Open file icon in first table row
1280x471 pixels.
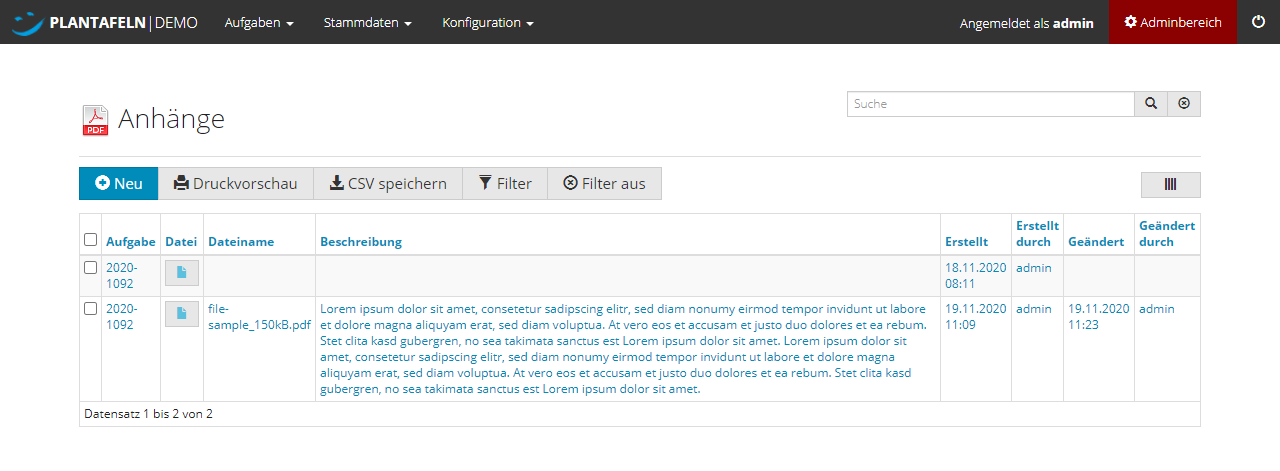coord(181,272)
